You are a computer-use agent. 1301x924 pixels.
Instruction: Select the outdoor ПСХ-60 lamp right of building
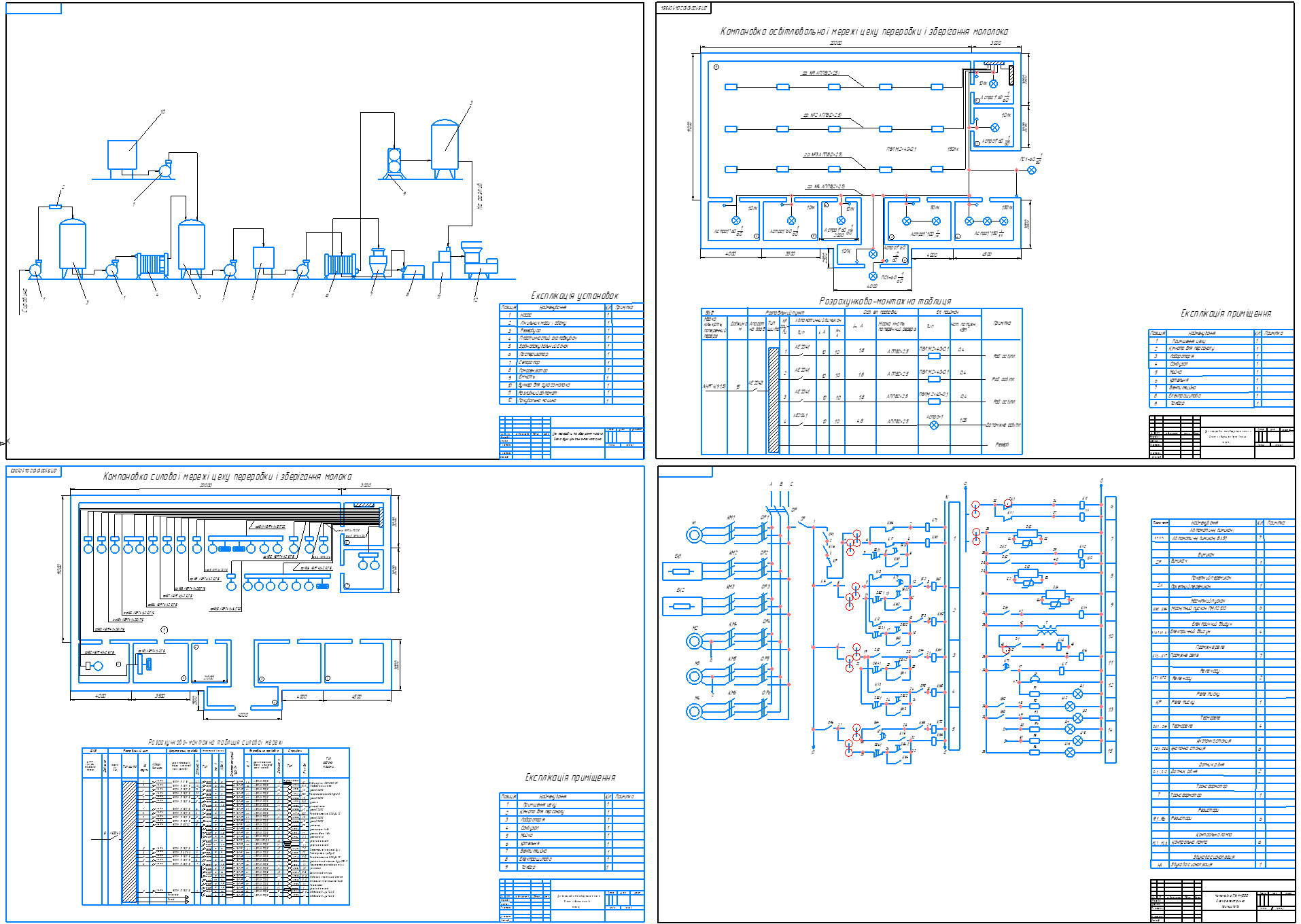point(1032,170)
